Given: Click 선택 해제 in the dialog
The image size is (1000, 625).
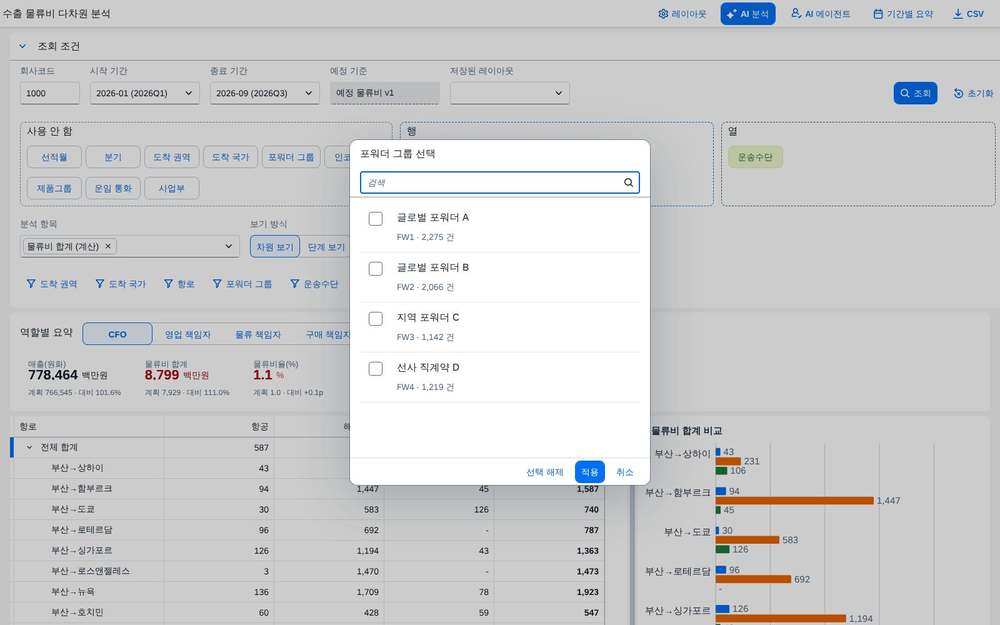Looking at the screenshot, I should click(545, 472).
